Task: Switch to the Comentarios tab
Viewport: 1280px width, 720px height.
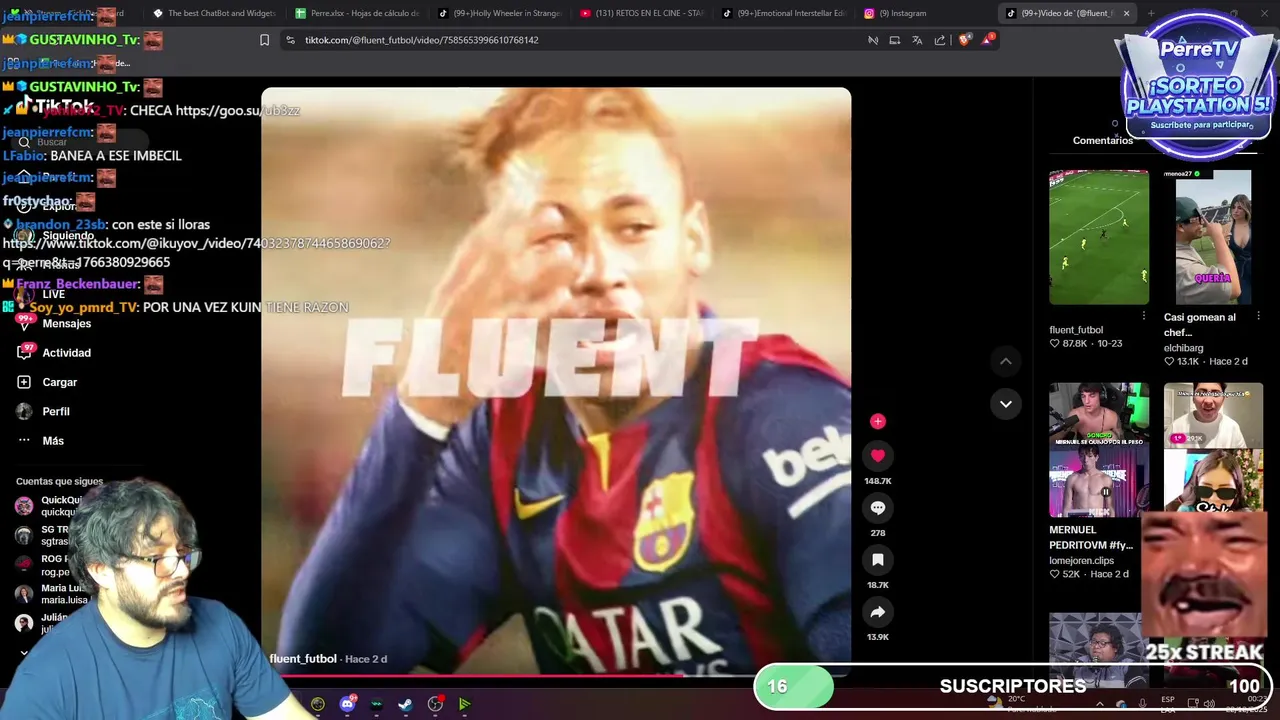Action: (x=1103, y=141)
